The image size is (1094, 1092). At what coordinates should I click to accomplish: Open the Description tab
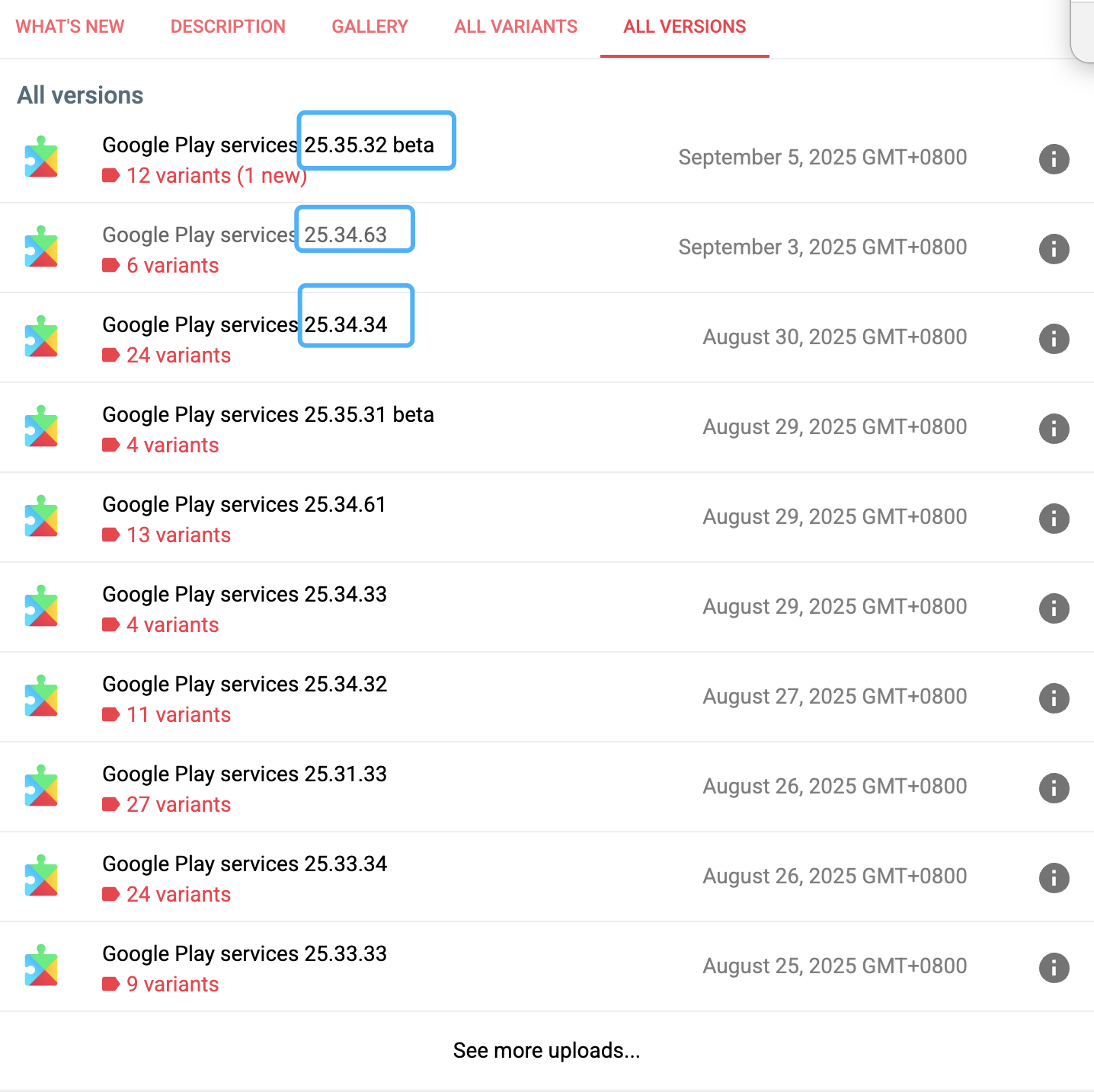coord(228,27)
